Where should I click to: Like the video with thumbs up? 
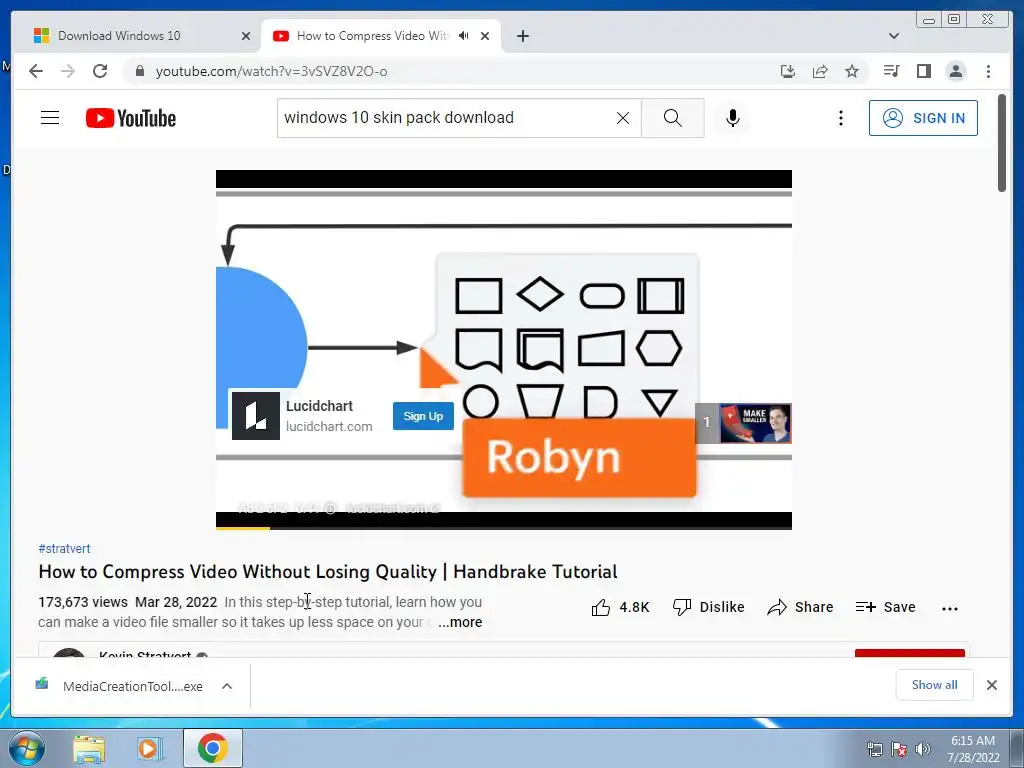click(x=620, y=607)
